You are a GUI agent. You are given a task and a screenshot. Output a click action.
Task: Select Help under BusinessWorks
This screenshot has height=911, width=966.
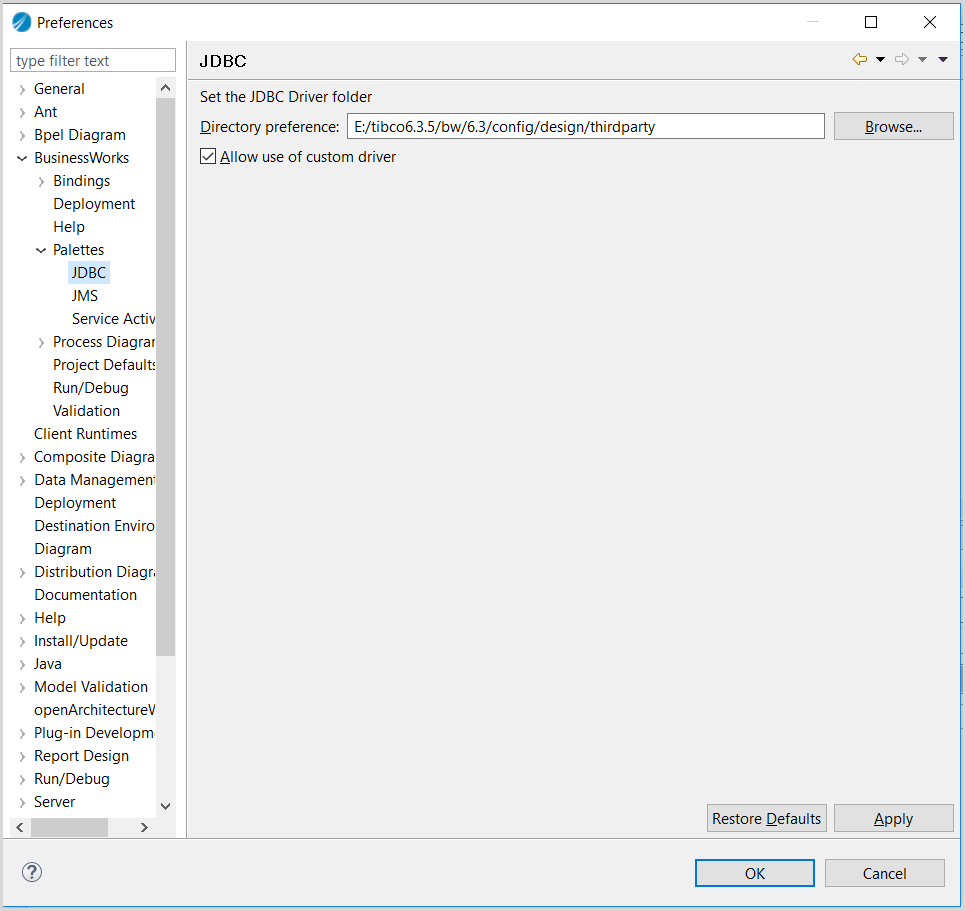coord(69,227)
